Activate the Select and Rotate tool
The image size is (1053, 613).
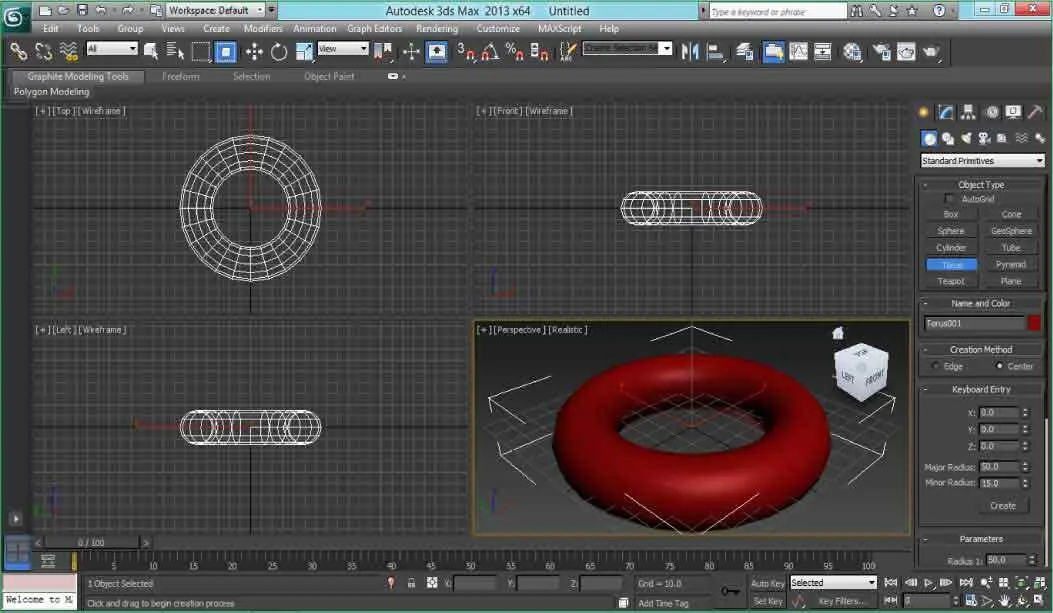(x=279, y=51)
